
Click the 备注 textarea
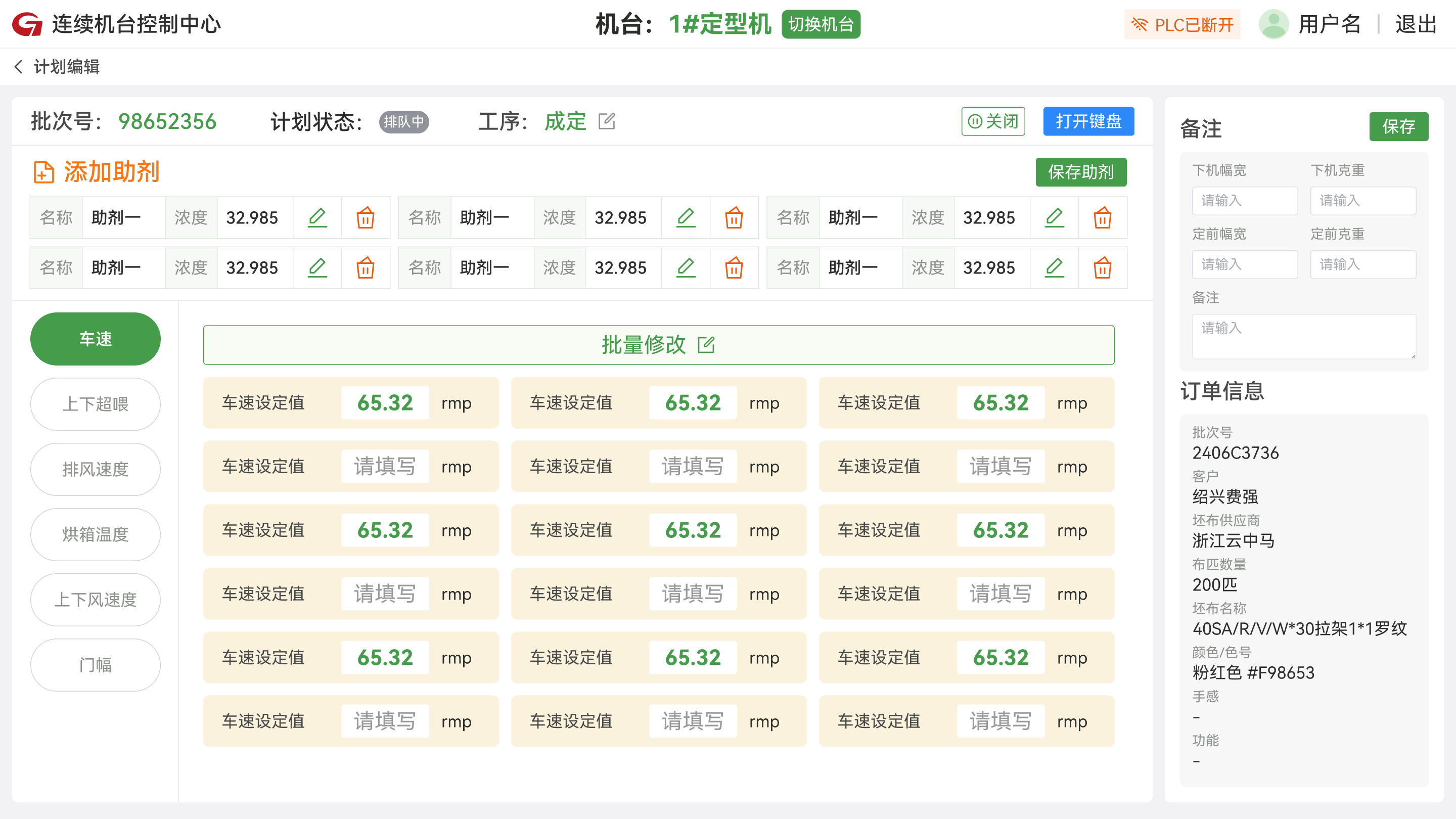[1304, 336]
